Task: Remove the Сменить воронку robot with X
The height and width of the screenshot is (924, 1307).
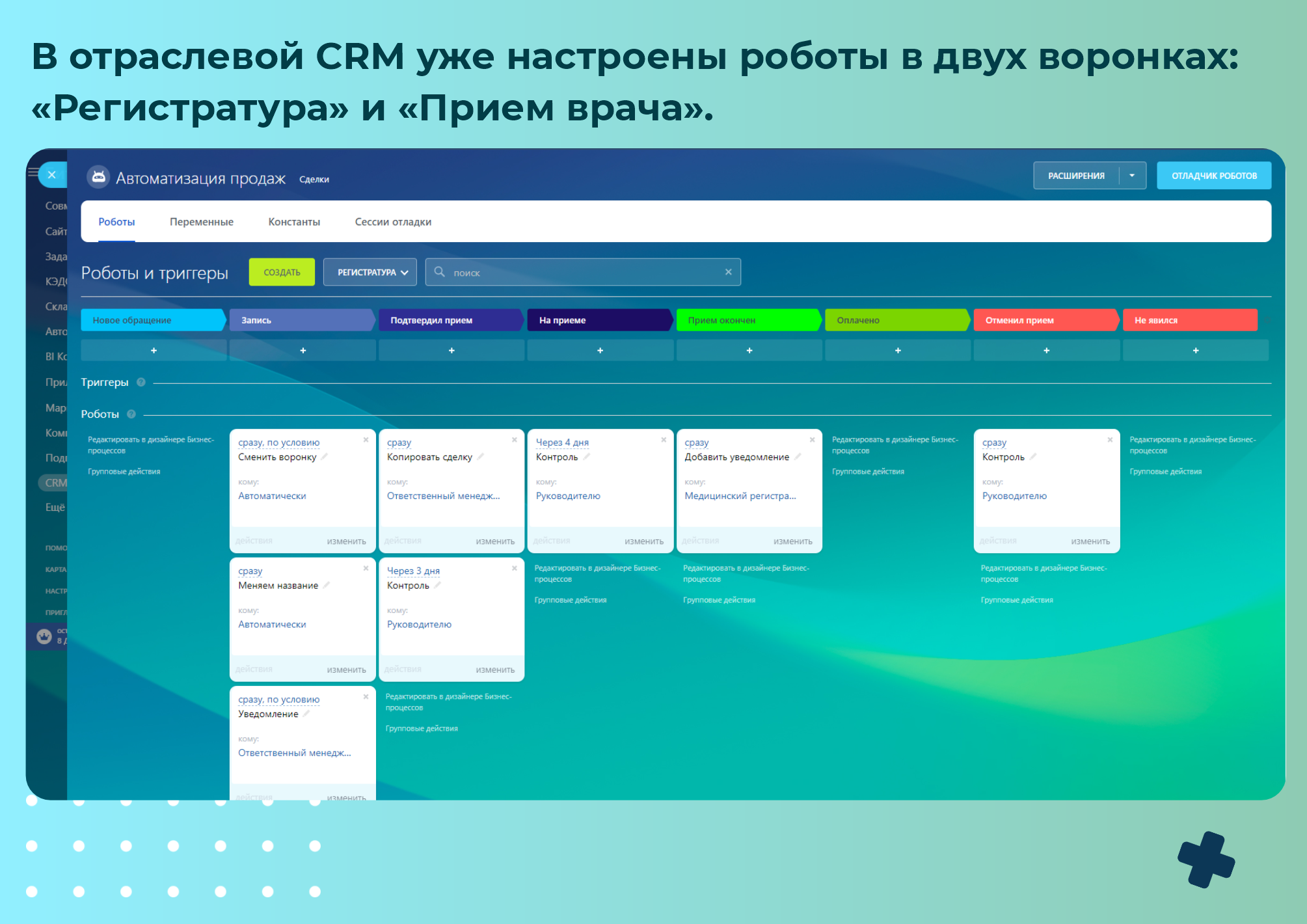Action: pyautogui.click(x=366, y=441)
